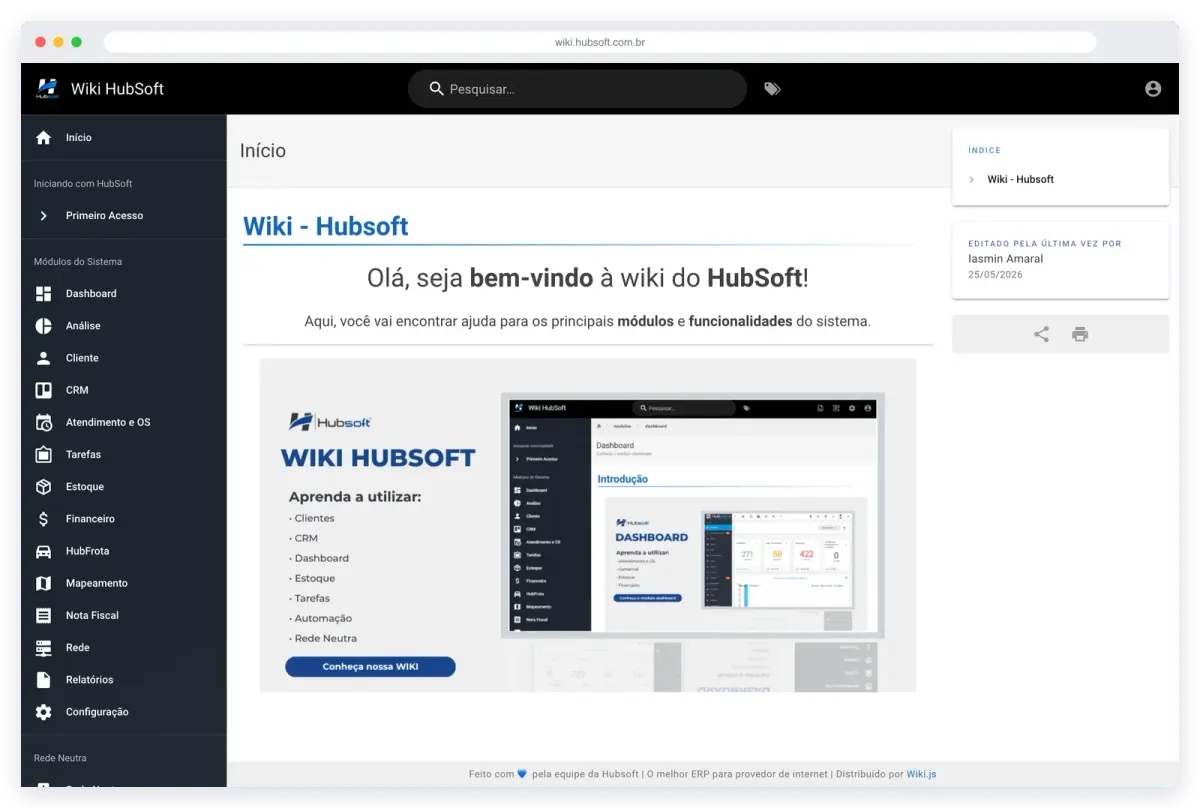Image resolution: width=1200 pixels, height=808 pixels.
Task: Click the Tarefas icon
Action: (43, 454)
